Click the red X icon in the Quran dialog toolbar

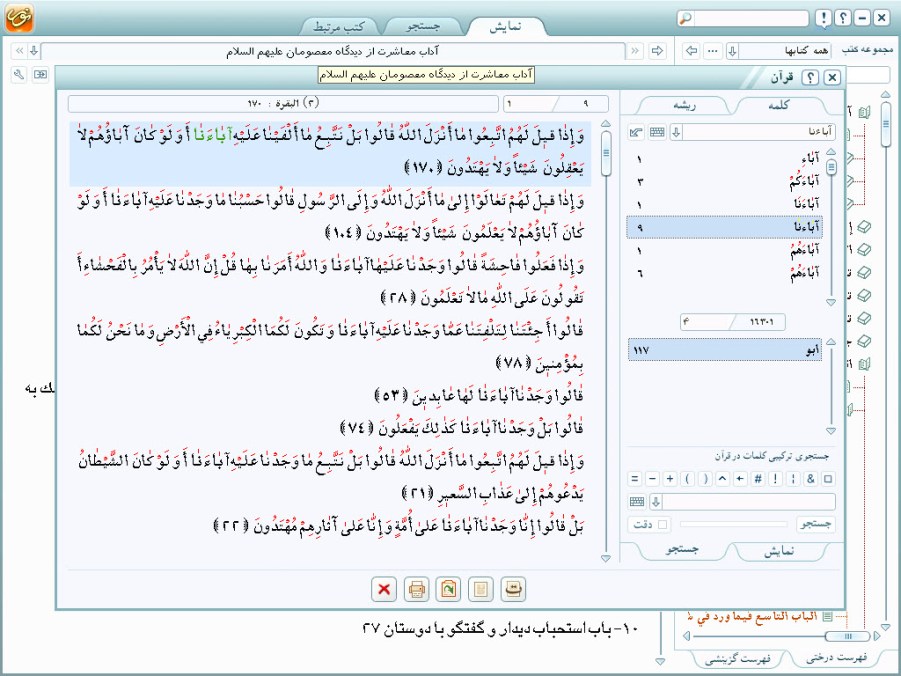(x=384, y=589)
